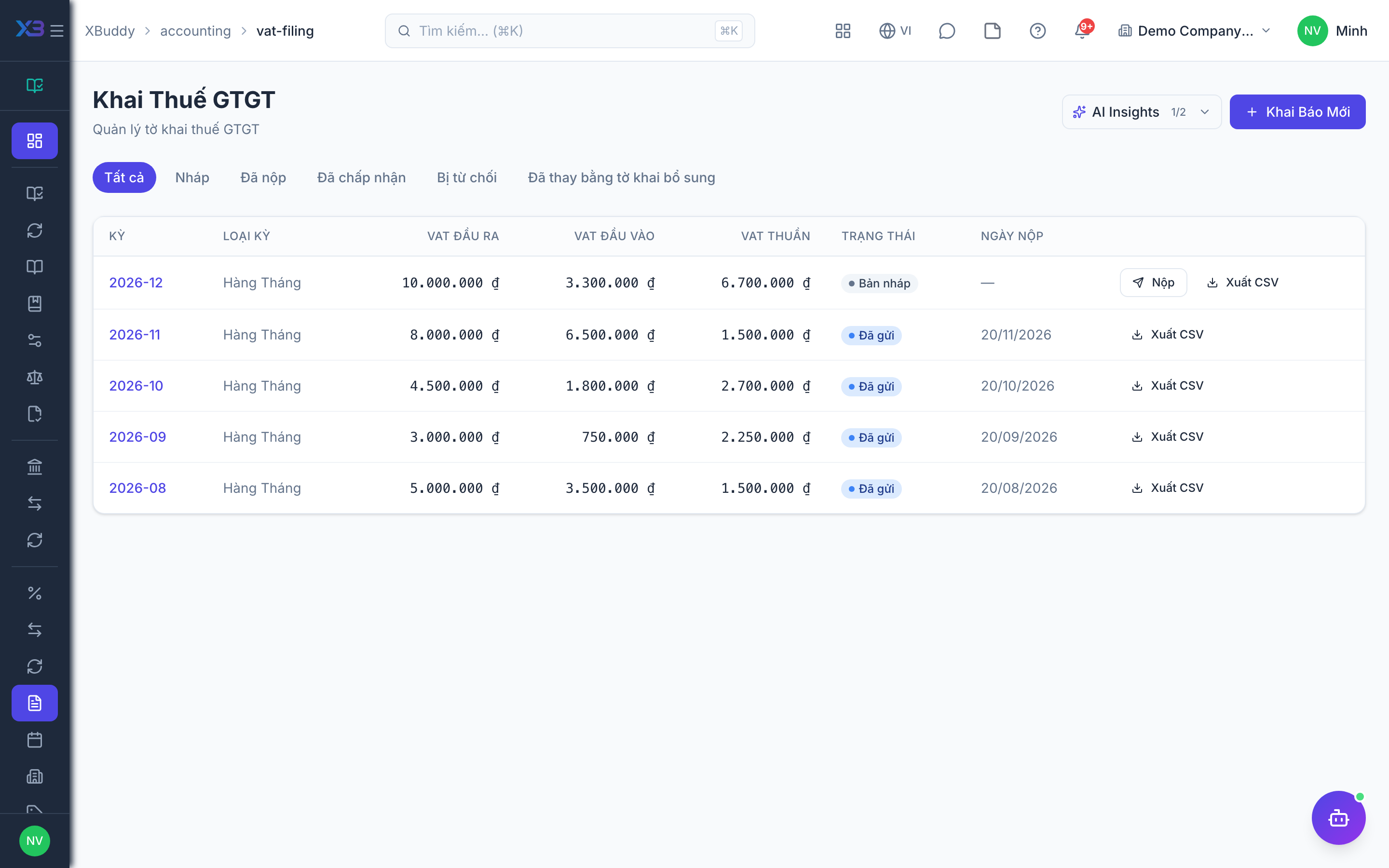Image resolution: width=1389 pixels, height=868 pixels.
Task: Open the calendar sidebar icon
Action: pos(34,740)
